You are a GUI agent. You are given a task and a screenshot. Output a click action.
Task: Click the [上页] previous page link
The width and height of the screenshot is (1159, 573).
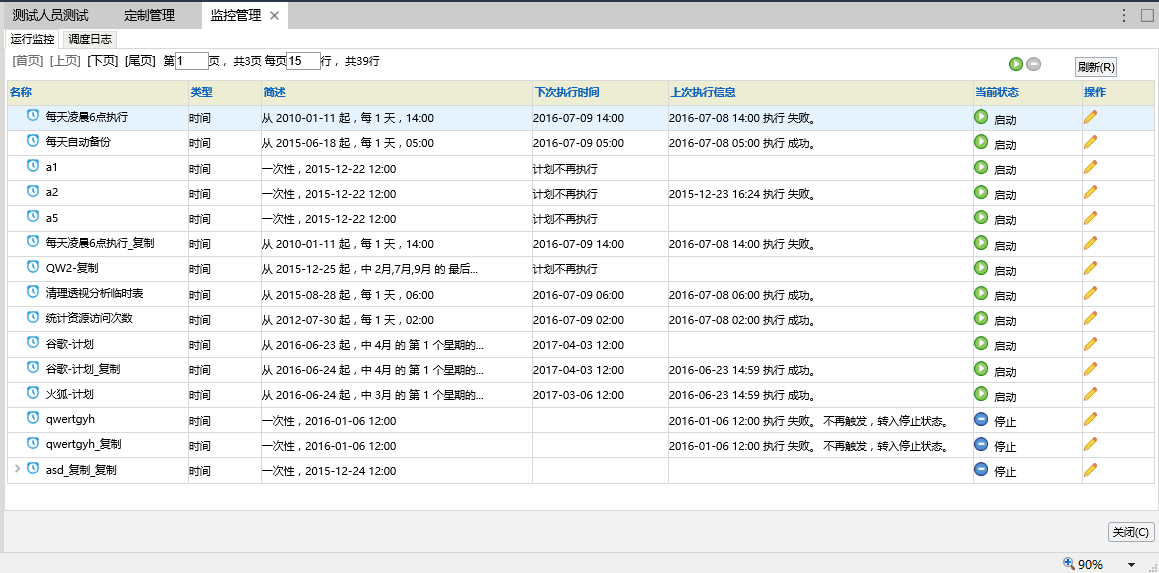click(65, 61)
